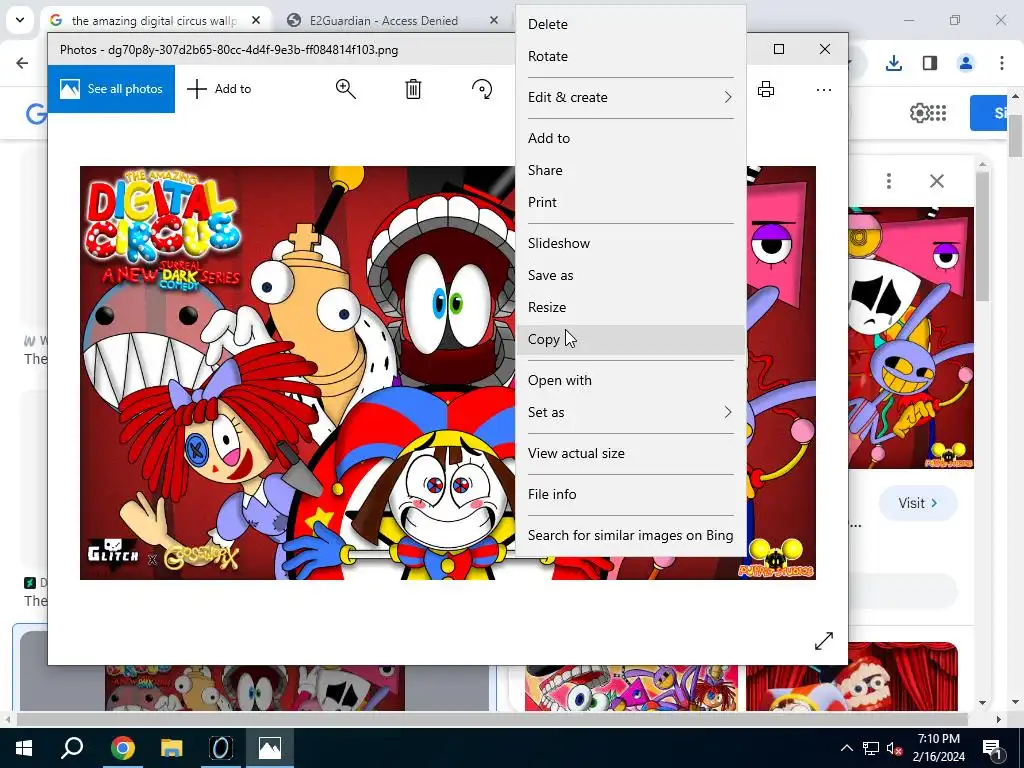This screenshot has height=768, width=1024.
Task: Close the E2Guardian Access Denied tab
Action: (x=494, y=20)
